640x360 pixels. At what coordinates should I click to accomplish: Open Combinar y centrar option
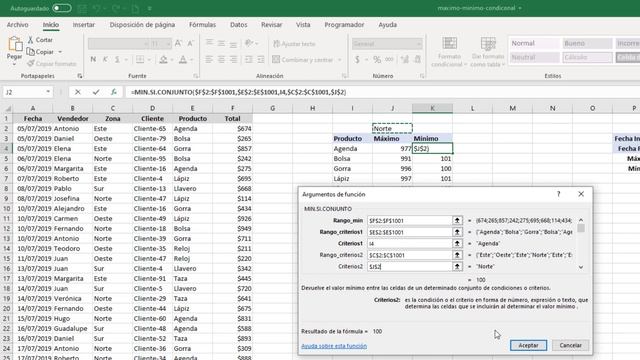point(303,60)
